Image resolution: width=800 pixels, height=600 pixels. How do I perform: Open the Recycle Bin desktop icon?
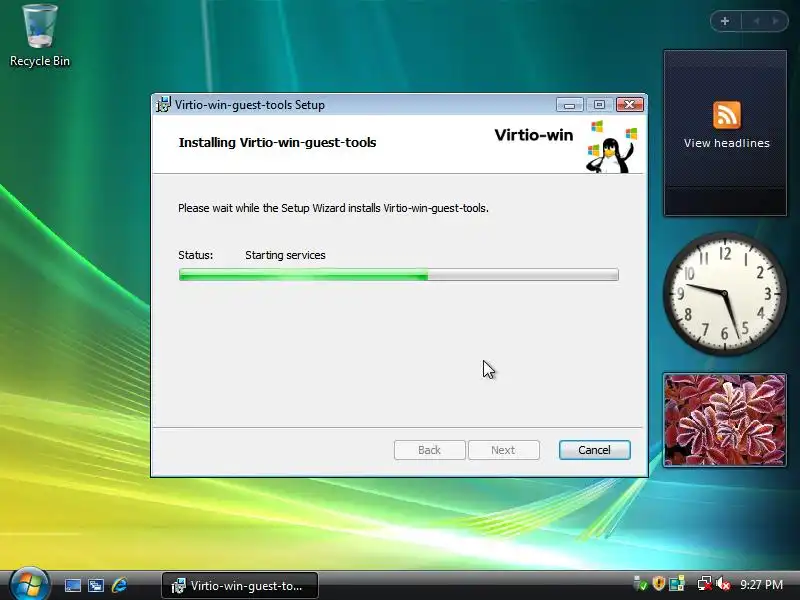pyautogui.click(x=40, y=36)
